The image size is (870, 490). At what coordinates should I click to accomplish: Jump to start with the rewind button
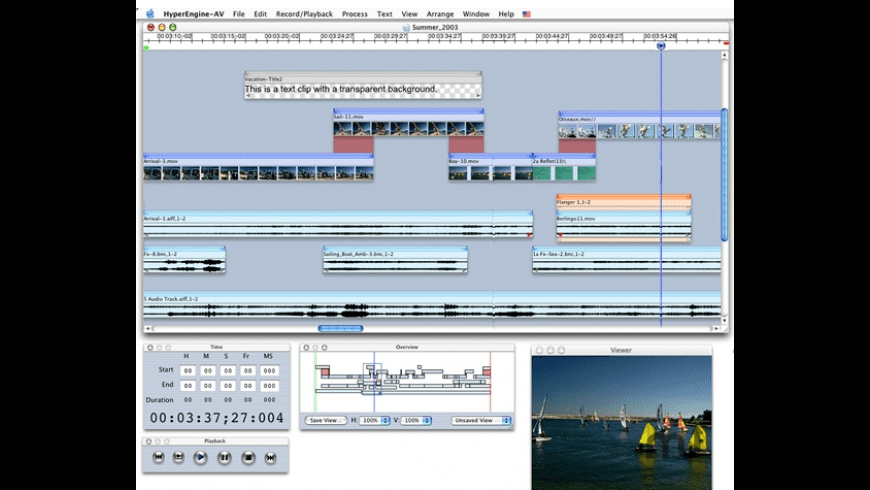click(157, 457)
